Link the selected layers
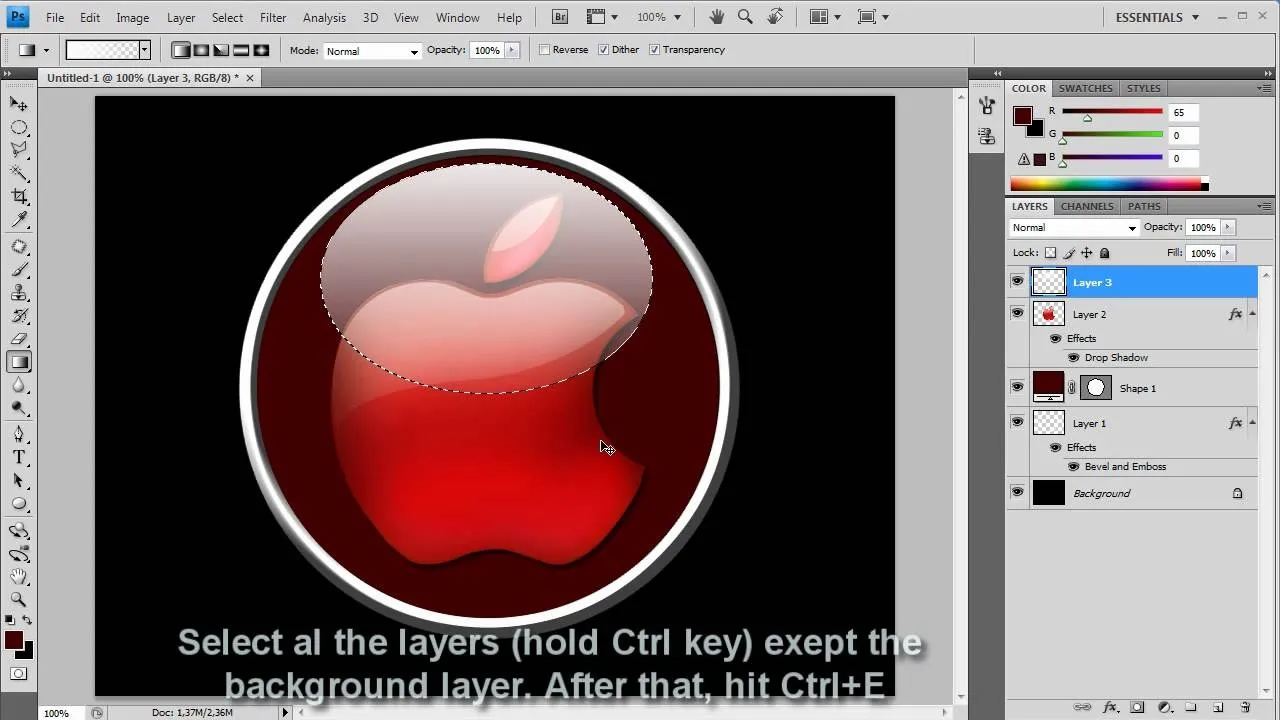1280x720 pixels. point(1083,707)
